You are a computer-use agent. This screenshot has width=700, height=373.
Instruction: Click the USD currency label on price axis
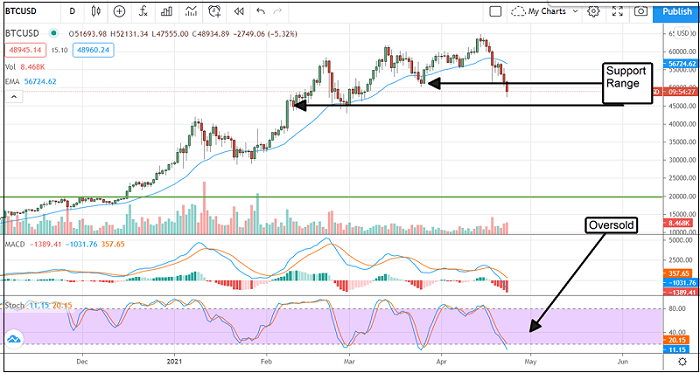(683, 33)
